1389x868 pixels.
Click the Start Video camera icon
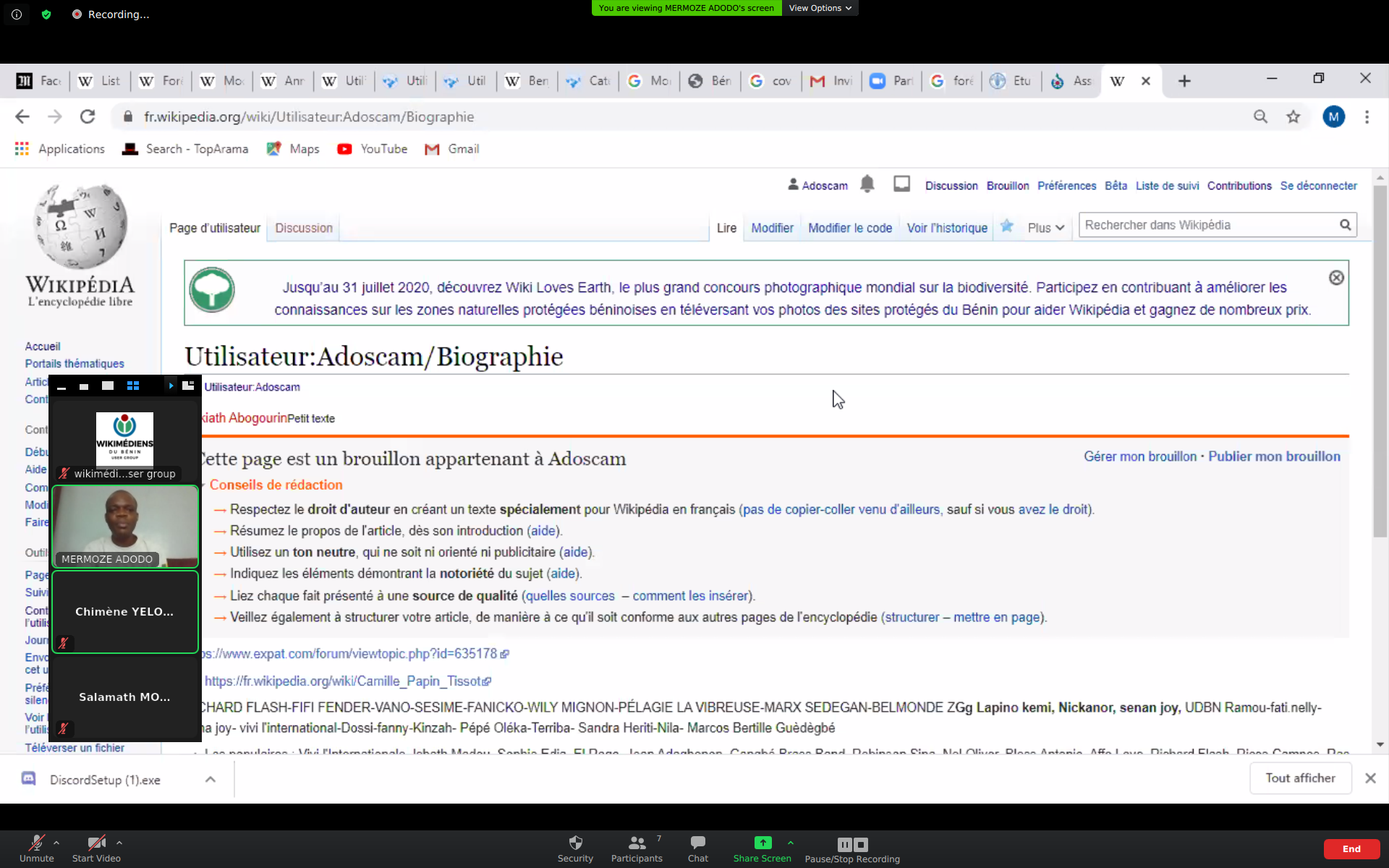[x=96, y=843]
